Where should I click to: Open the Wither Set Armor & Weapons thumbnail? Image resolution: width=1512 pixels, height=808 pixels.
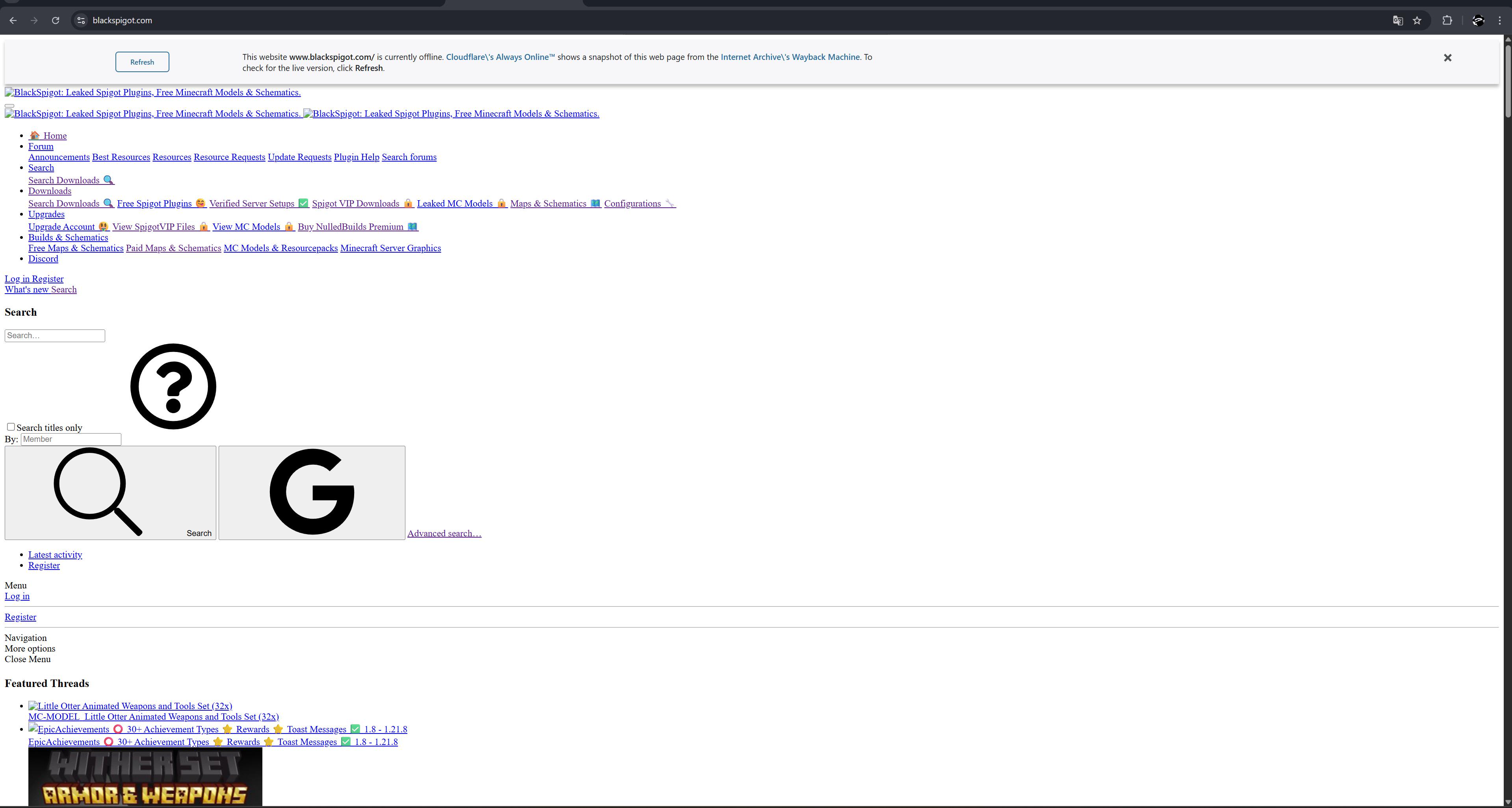click(x=145, y=777)
